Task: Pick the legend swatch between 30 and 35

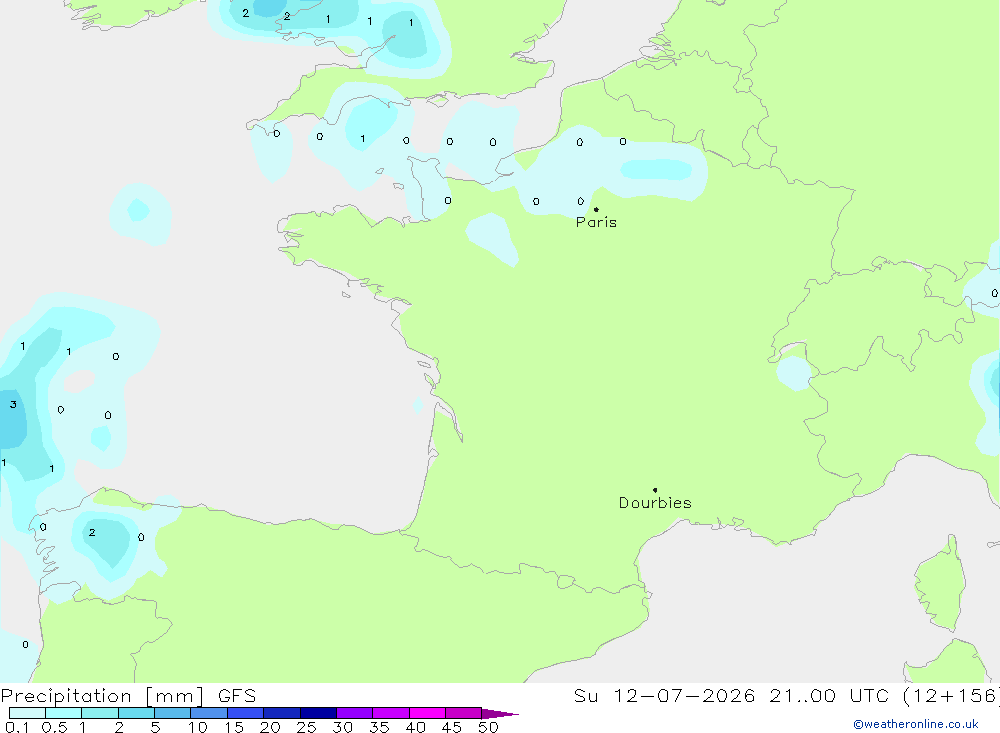Action: tap(355, 713)
